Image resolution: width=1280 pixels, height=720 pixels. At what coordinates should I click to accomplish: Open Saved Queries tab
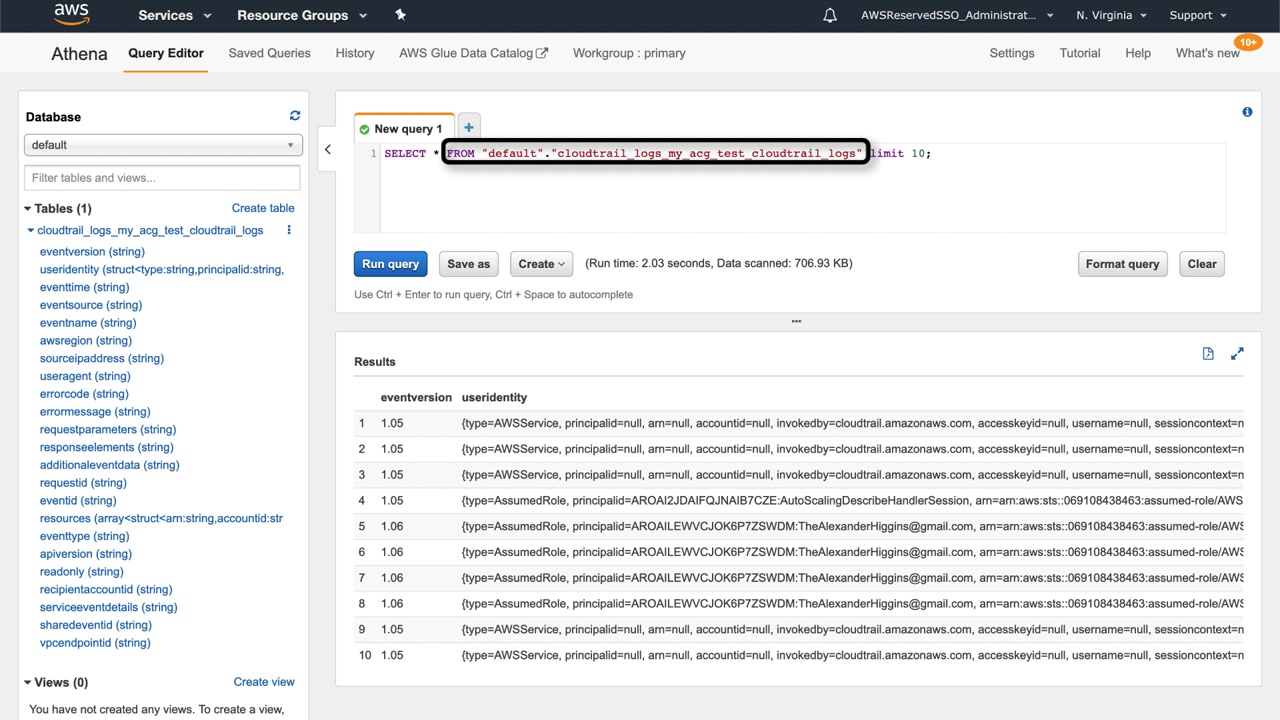pos(269,53)
